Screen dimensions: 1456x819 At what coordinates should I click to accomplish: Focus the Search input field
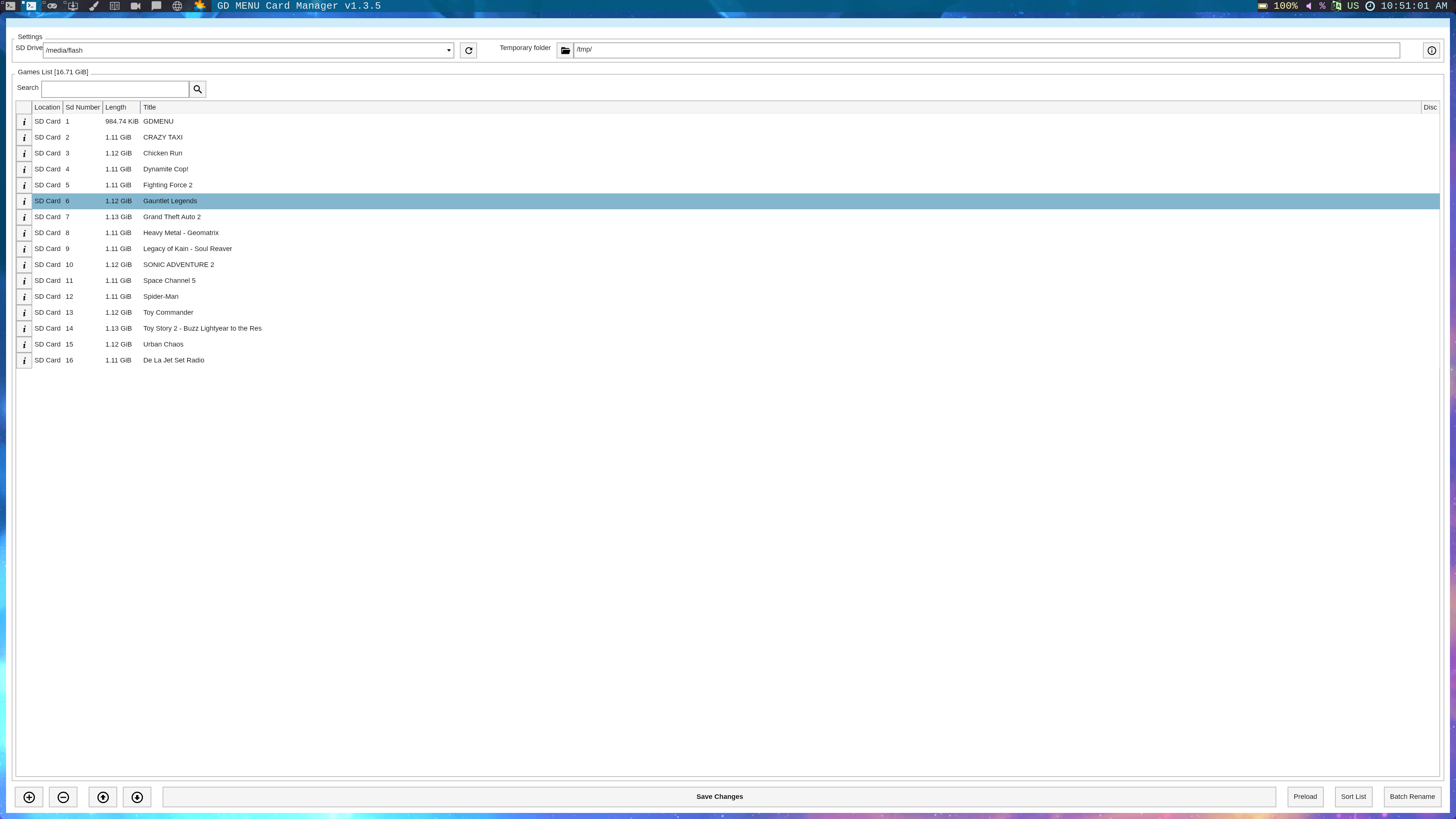[115, 89]
